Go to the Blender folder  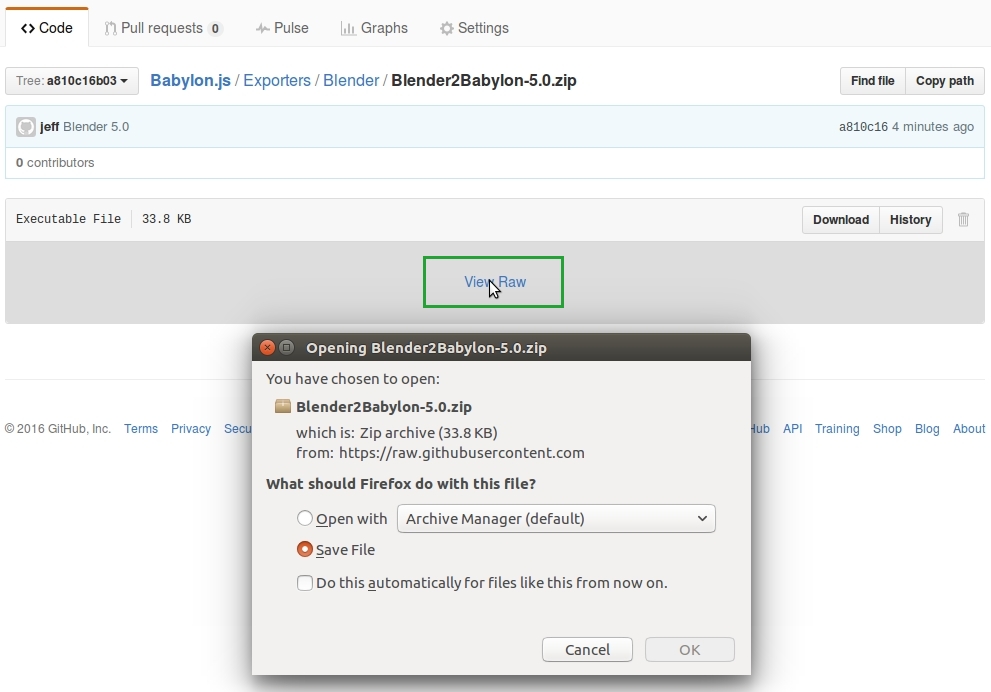point(351,81)
